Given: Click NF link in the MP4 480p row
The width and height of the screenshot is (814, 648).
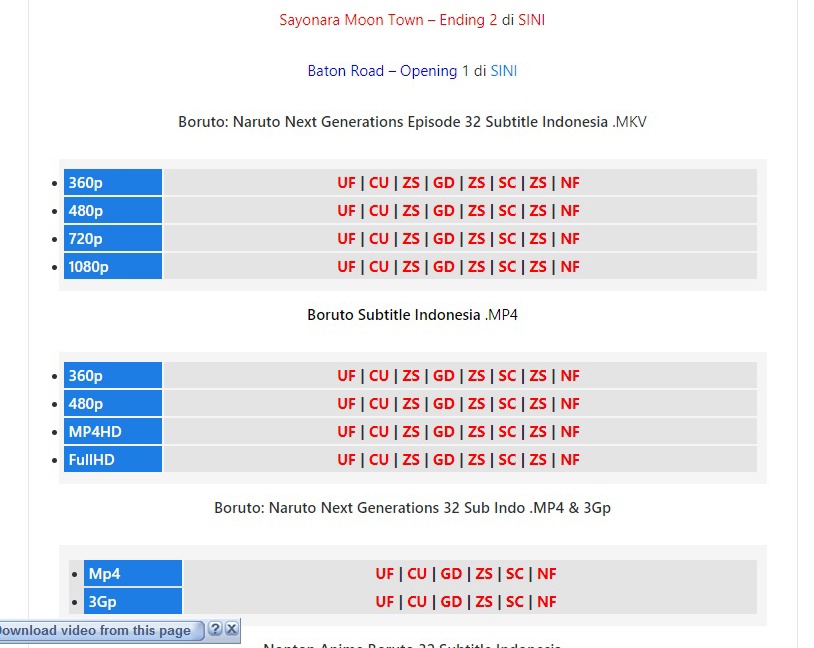Looking at the screenshot, I should (x=569, y=404).
